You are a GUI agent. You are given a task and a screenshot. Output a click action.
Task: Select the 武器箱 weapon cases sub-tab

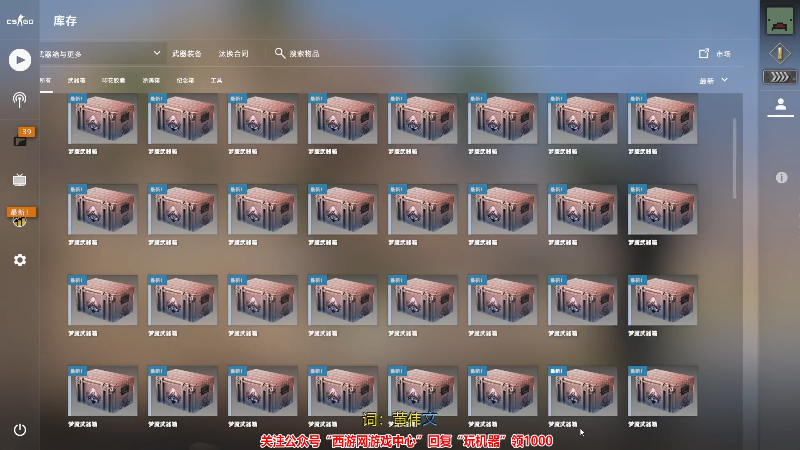click(77, 81)
